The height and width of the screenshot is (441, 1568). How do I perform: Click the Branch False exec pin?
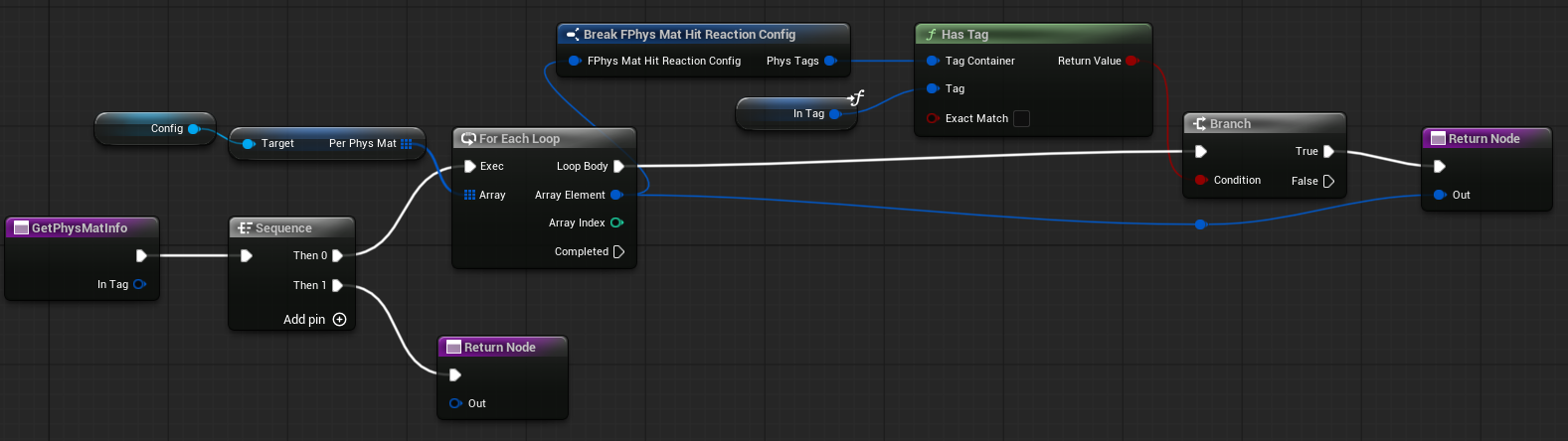coord(1328,181)
